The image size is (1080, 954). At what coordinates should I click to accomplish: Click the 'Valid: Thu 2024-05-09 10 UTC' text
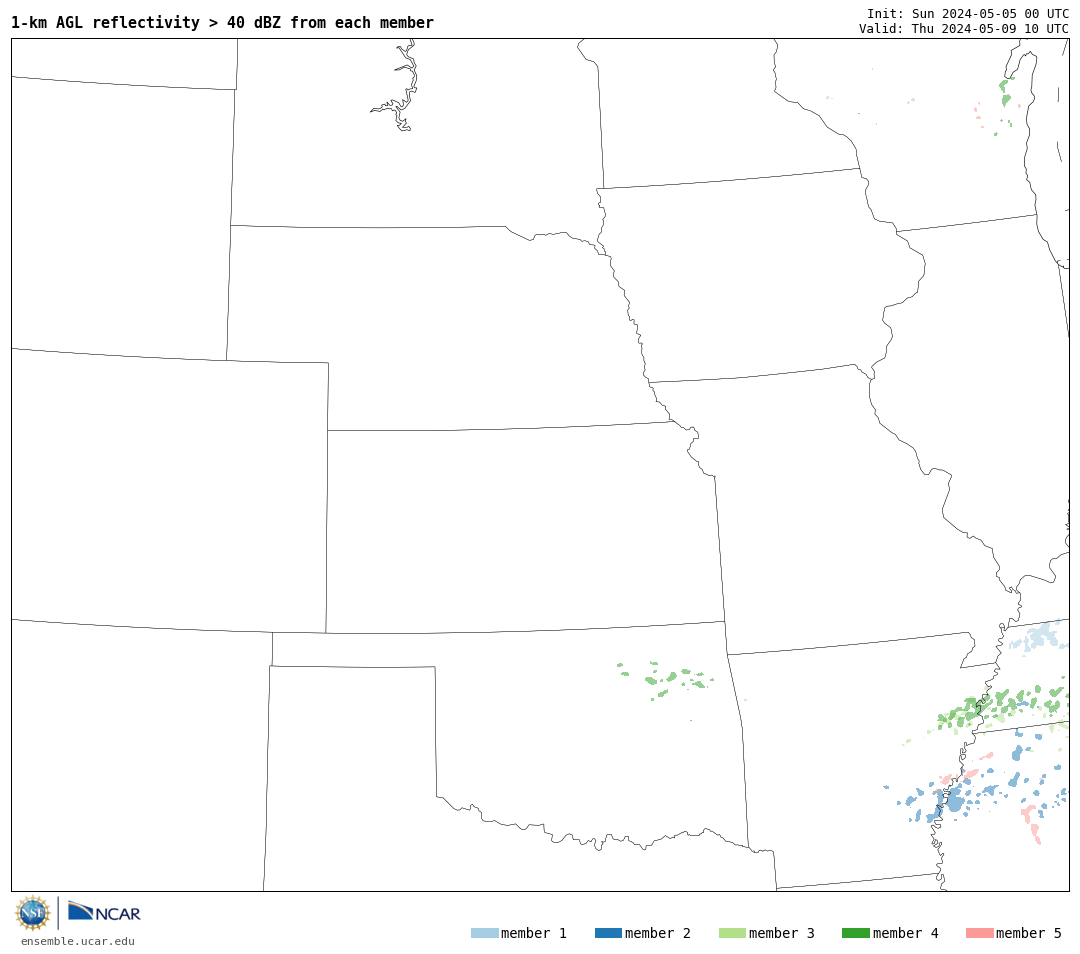pyautogui.click(x=964, y=29)
